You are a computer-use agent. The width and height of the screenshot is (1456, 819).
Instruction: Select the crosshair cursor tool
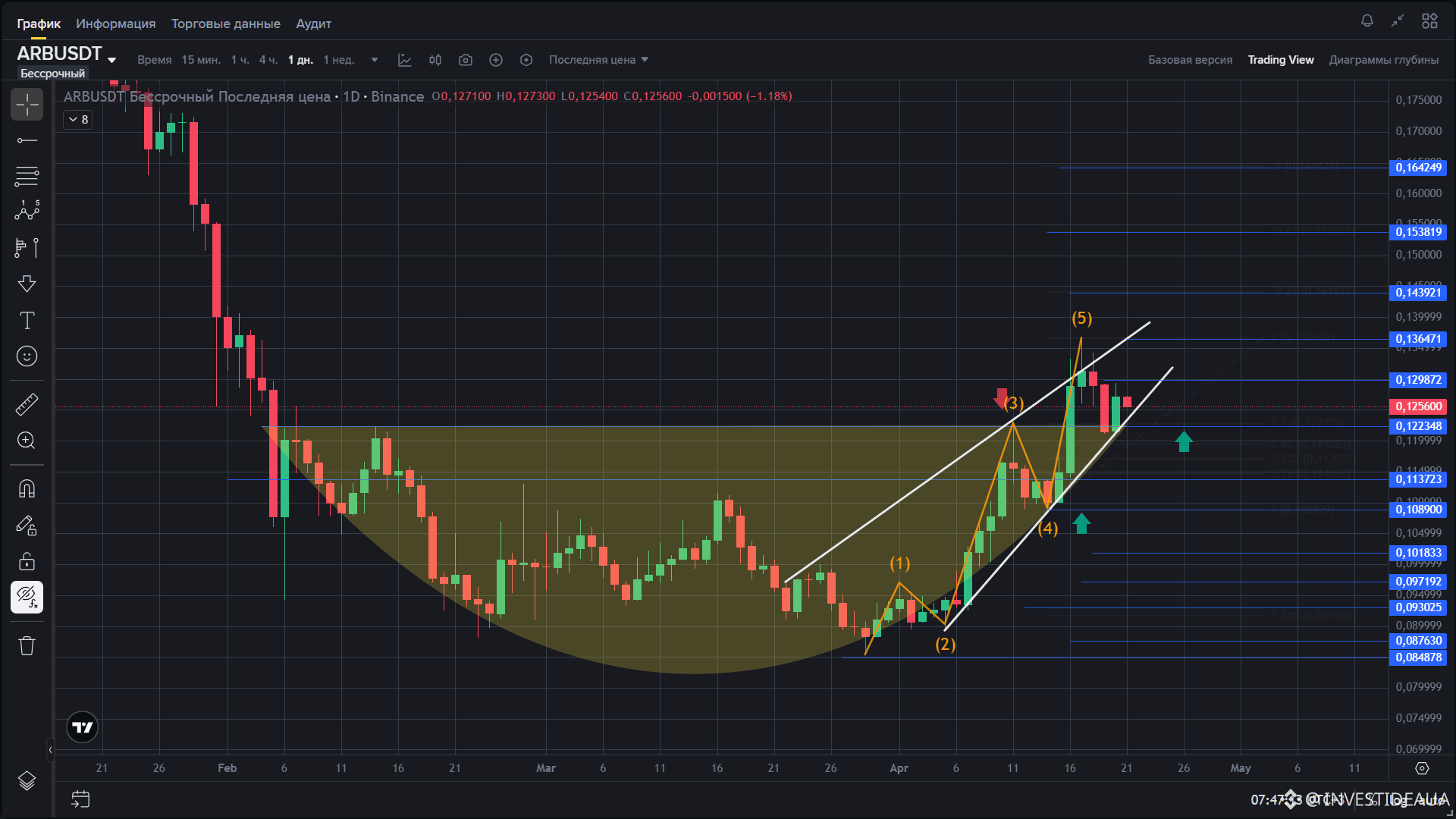coord(27,105)
